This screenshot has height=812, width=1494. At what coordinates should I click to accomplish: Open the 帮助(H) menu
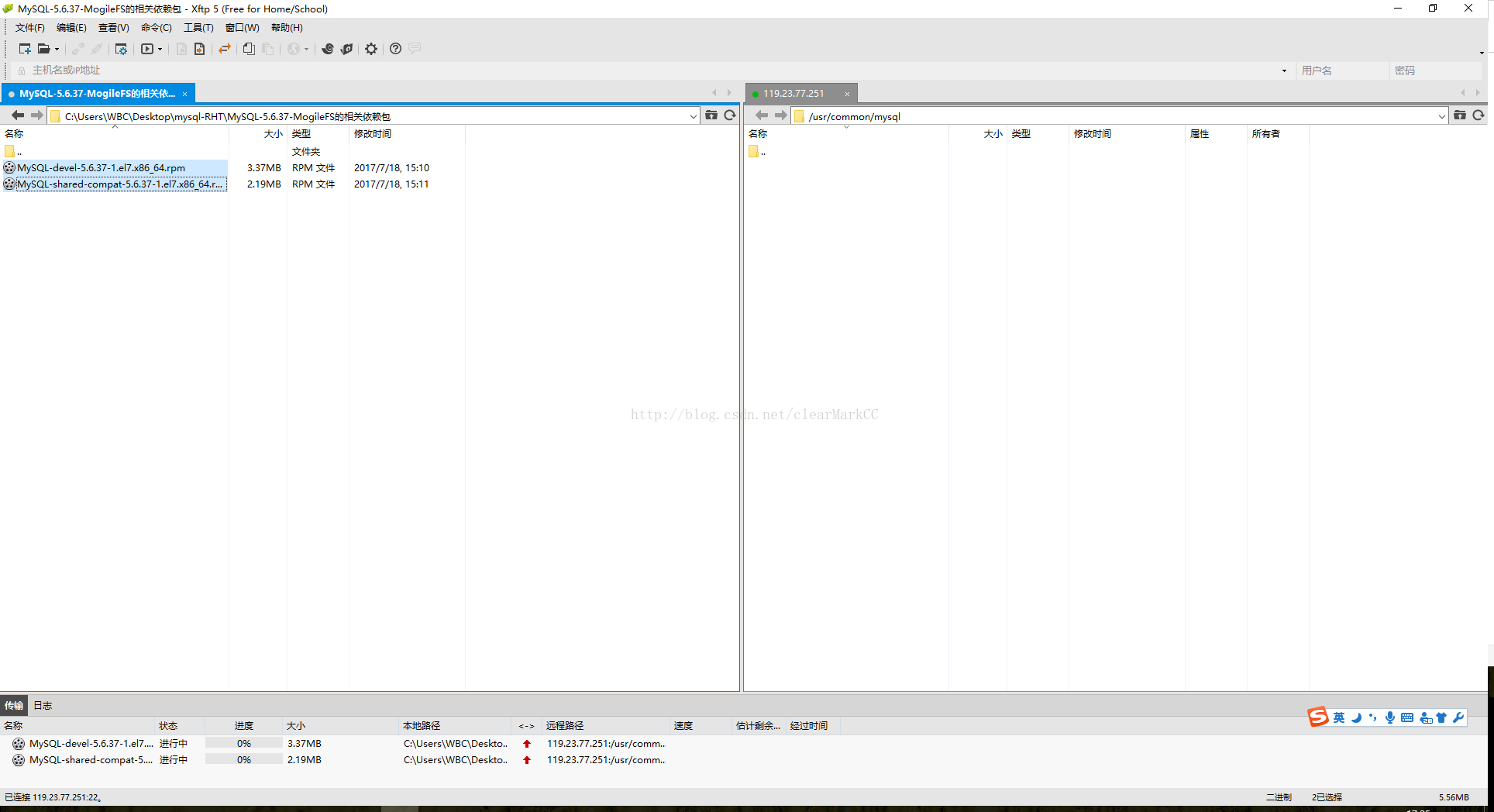[287, 28]
